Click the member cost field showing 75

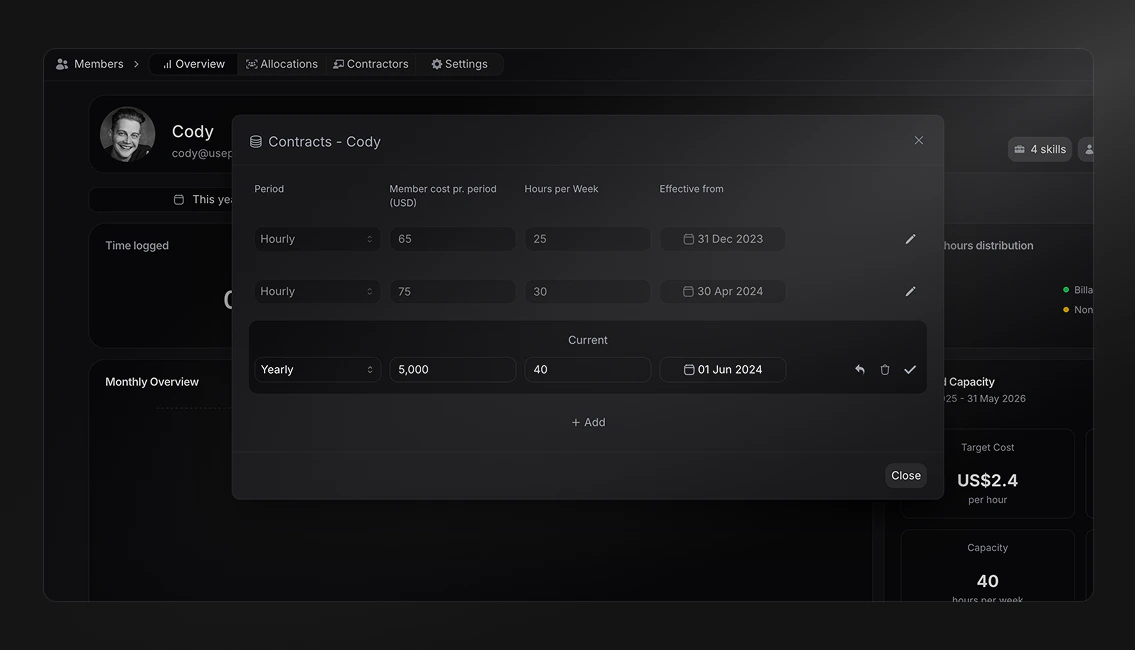click(x=452, y=291)
